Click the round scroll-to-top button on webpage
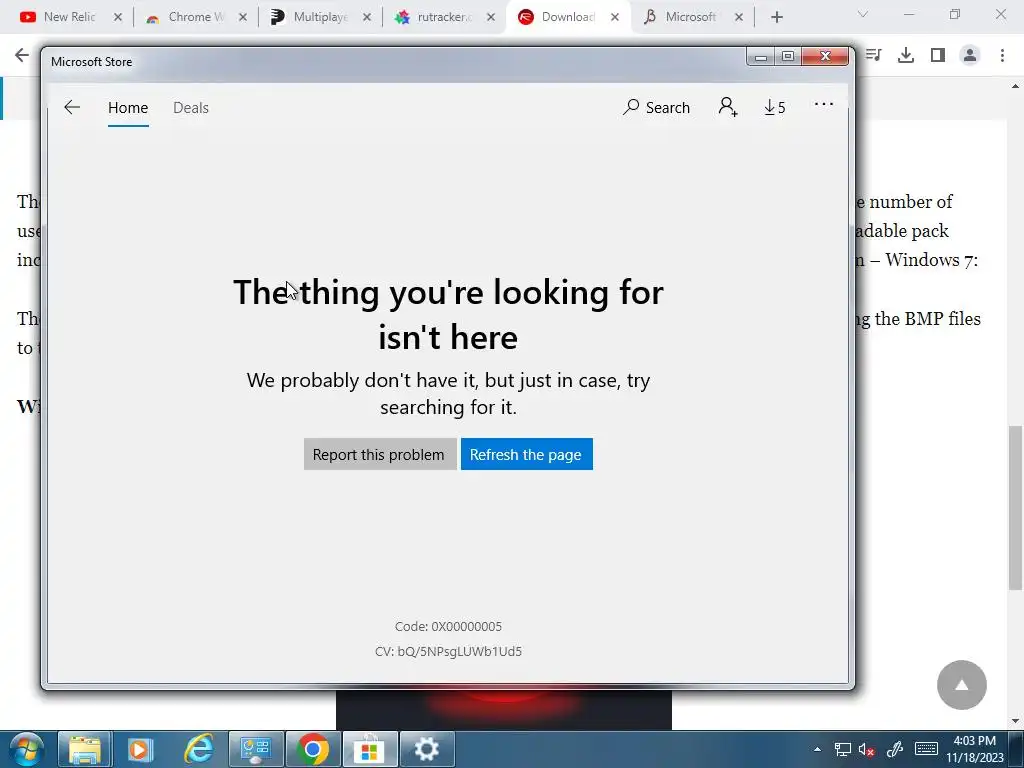The image size is (1024, 768). click(x=962, y=685)
